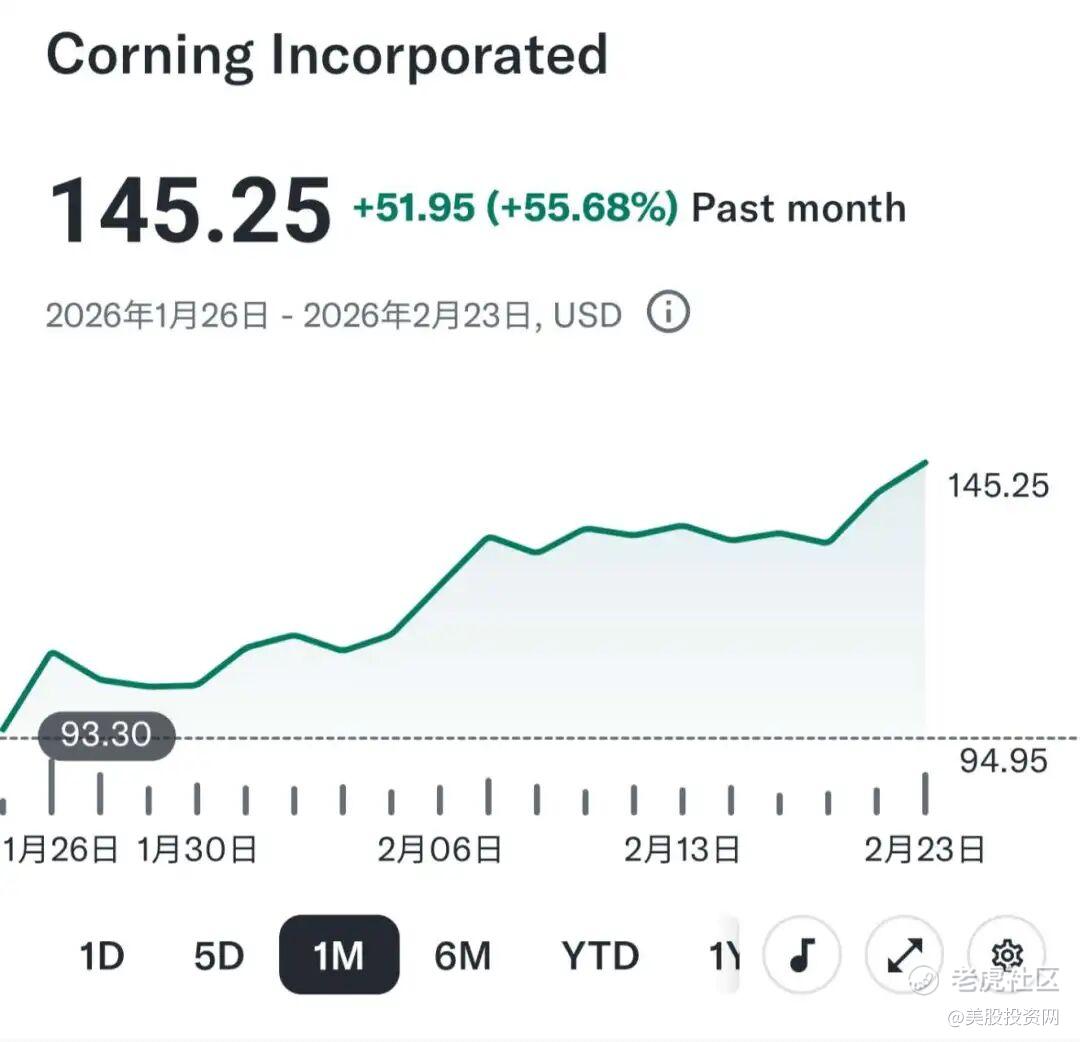Select the 2月13日 axis date
Image resolution: width=1080 pixels, height=1042 pixels.
(x=682, y=850)
